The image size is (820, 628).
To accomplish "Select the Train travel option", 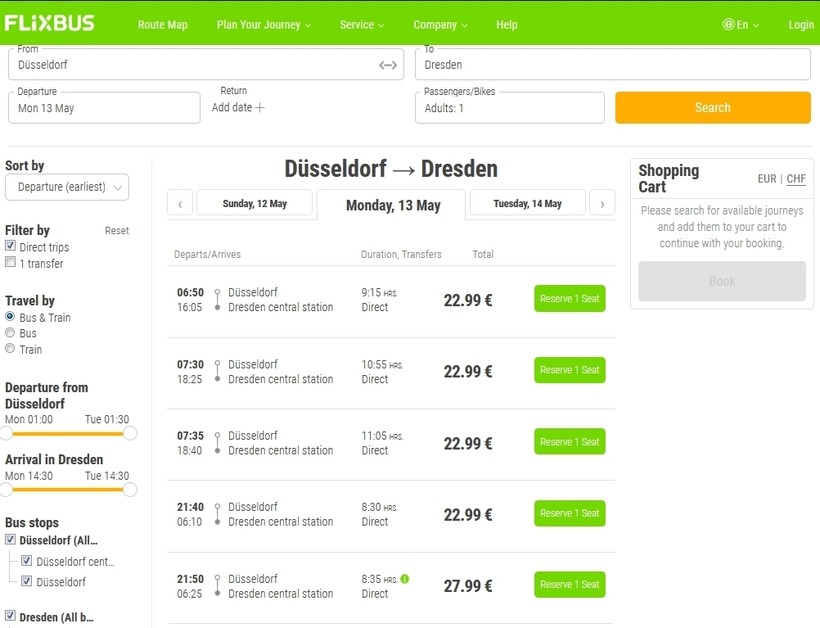I will point(11,349).
